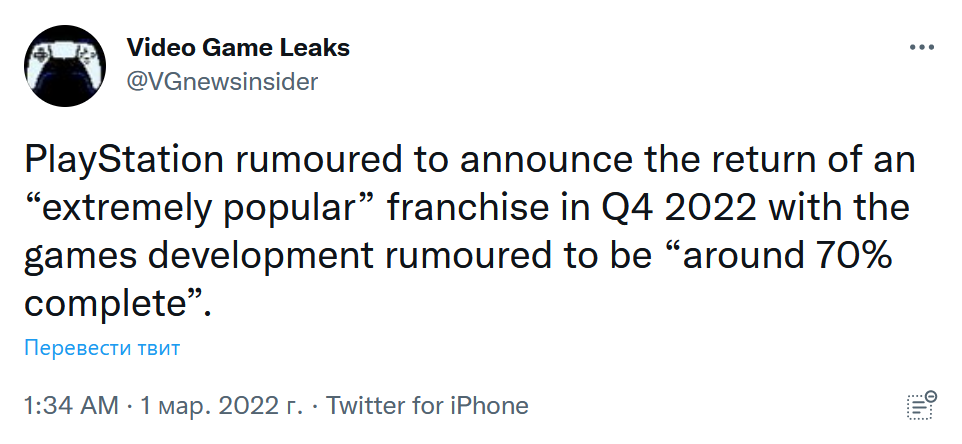Open the Video Game Leaks profile name
Screen dimensions: 962x444
point(238,47)
